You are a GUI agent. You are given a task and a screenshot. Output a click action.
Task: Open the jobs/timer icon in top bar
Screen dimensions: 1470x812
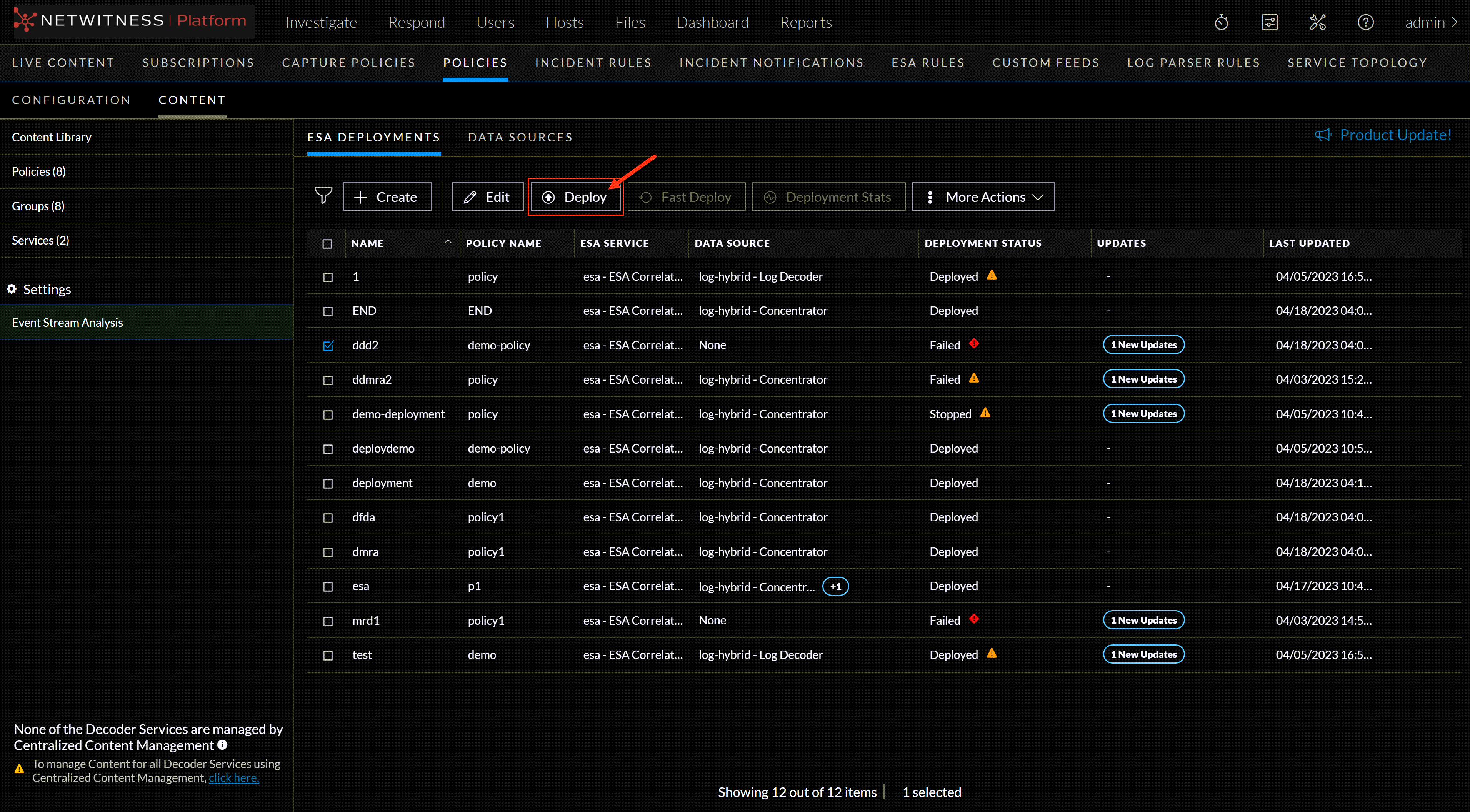[1221, 22]
